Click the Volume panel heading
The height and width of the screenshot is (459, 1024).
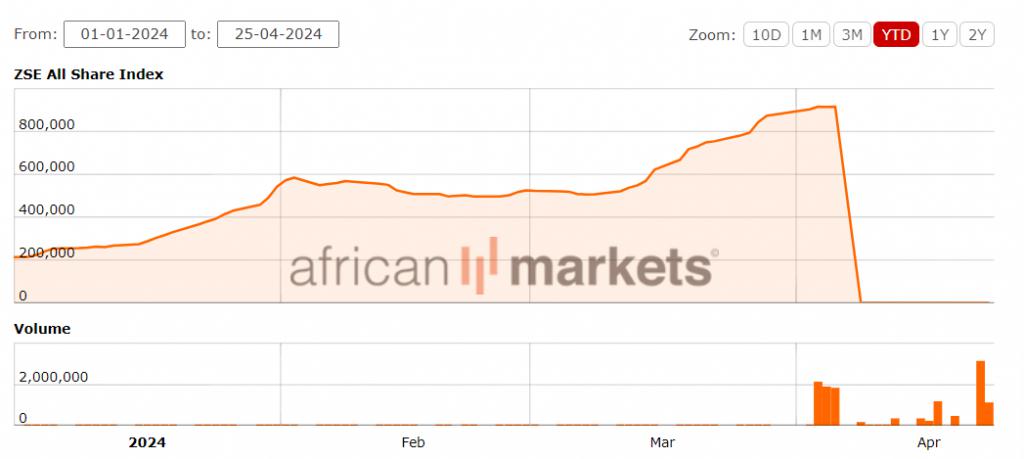(41, 328)
